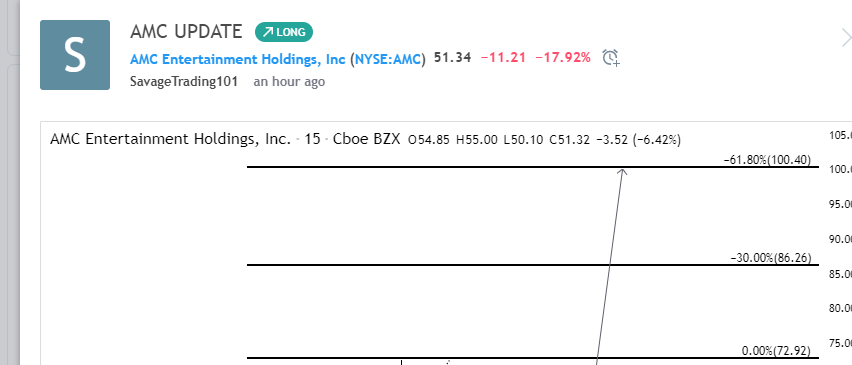Click the Cboe BZX exchange label
This screenshot has height=365, width=852.
tap(366, 140)
